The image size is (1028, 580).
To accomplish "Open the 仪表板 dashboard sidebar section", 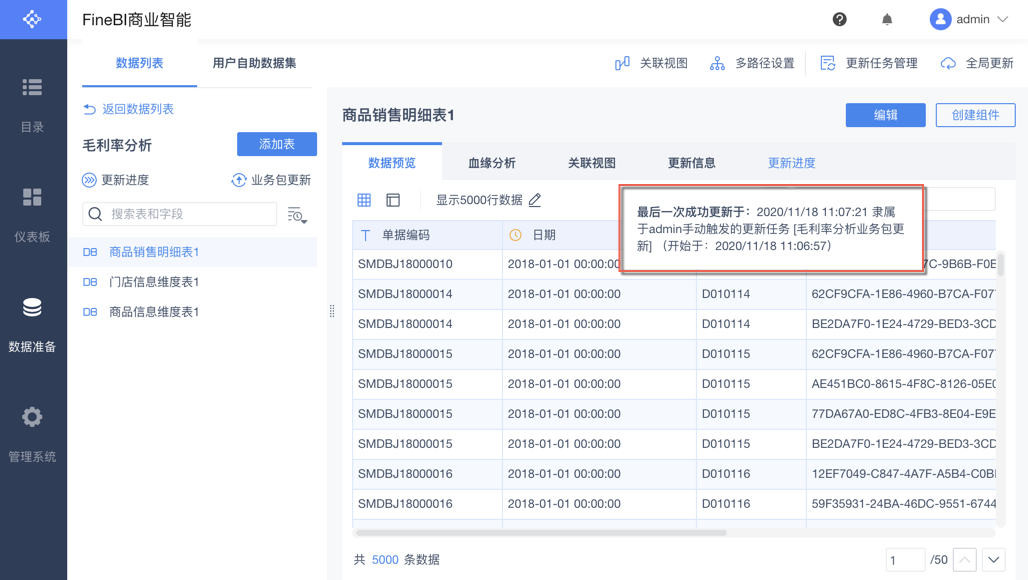I will pyautogui.click(x=32, y=215).
